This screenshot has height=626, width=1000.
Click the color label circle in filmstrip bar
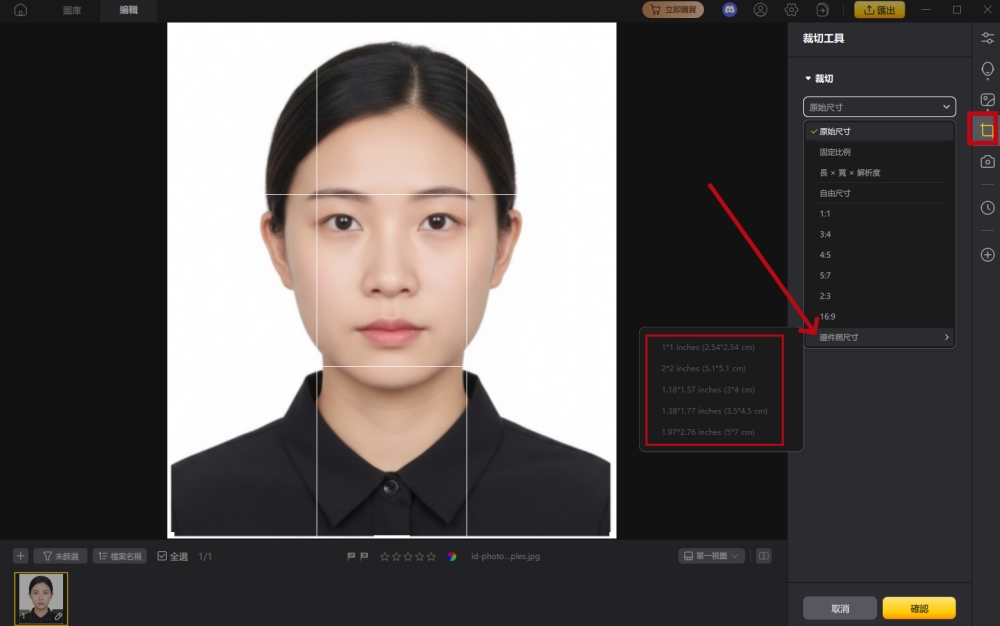(452, 556)
